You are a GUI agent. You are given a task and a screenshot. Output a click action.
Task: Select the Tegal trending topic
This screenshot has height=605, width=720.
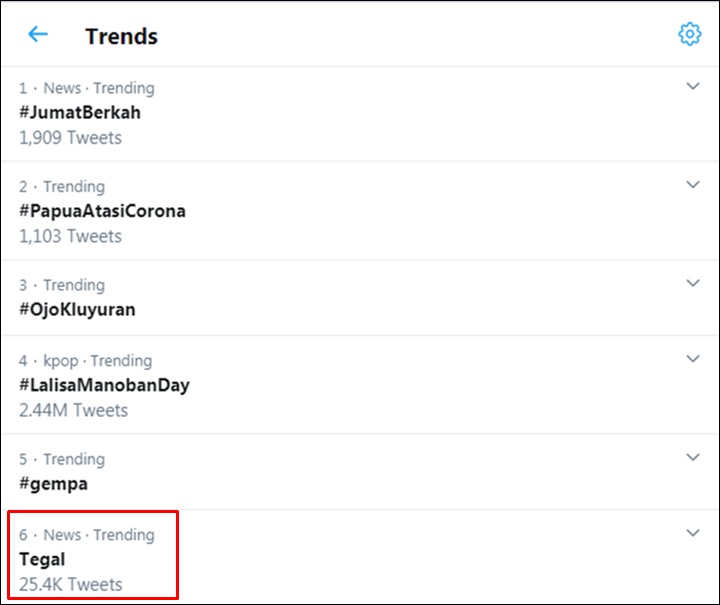pyautogui.click(x=42, y=560)
